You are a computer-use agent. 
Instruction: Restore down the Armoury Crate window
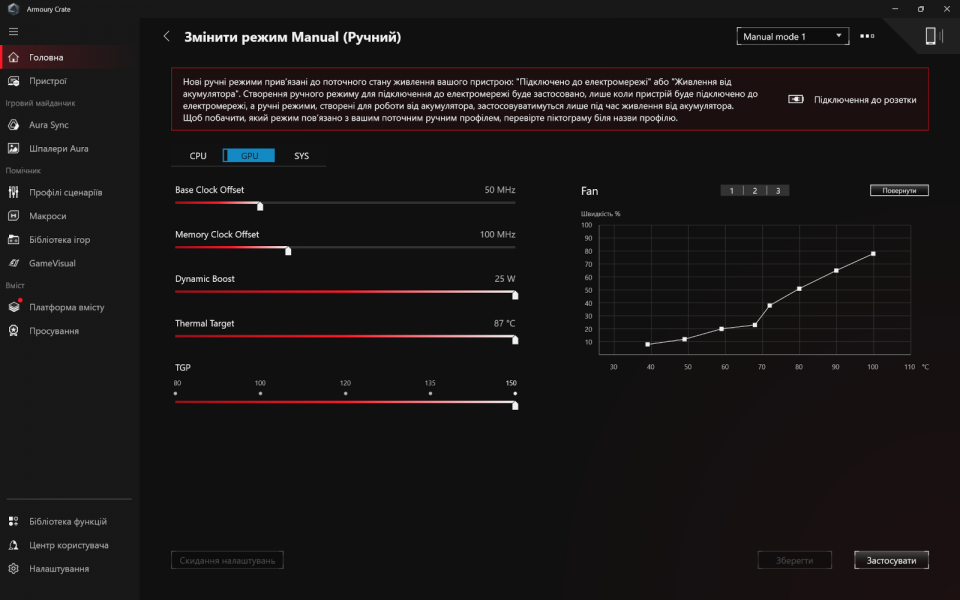(921, 9)
